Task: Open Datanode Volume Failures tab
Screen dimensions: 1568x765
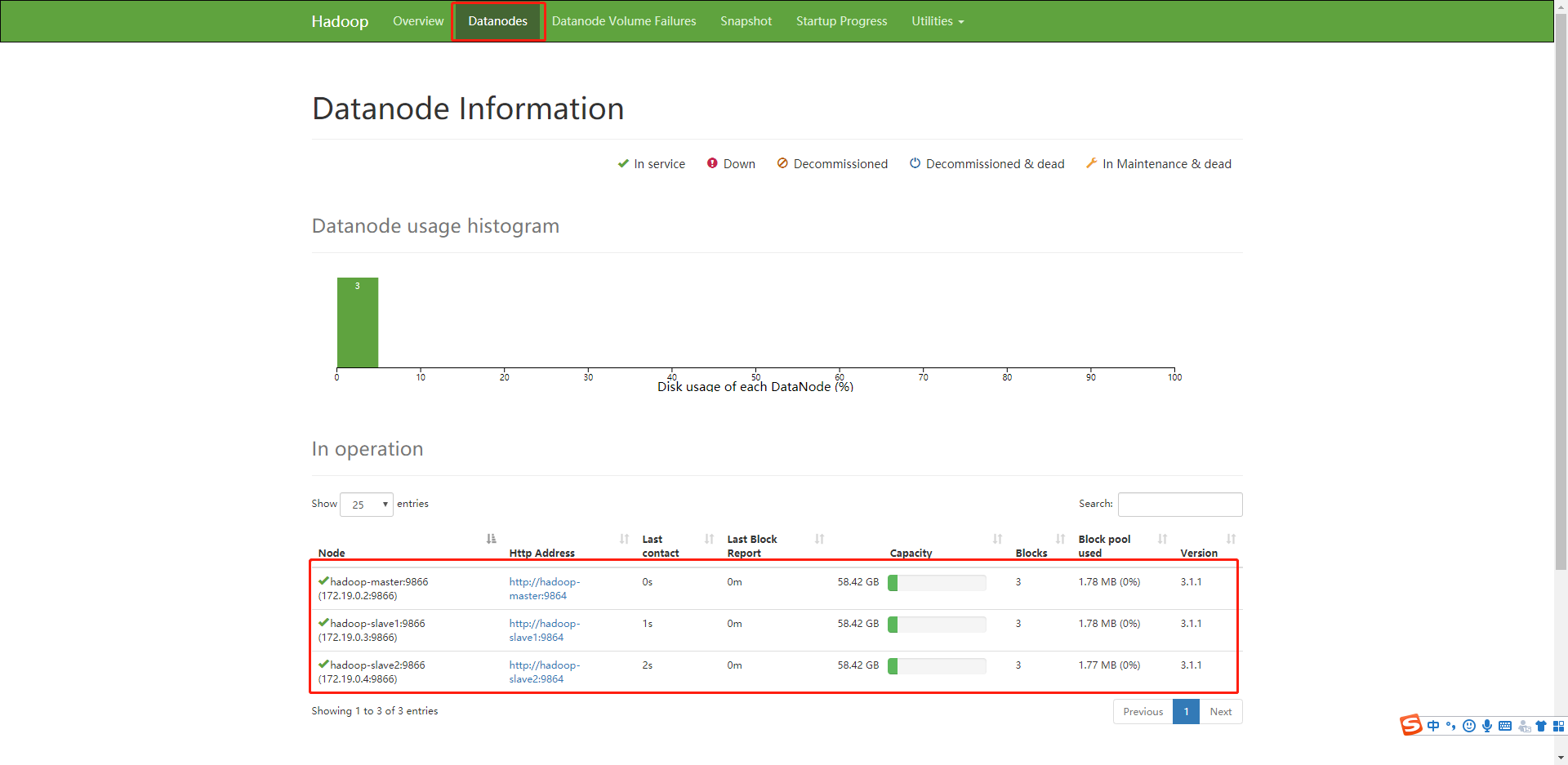Action: (x=624, y=21)
